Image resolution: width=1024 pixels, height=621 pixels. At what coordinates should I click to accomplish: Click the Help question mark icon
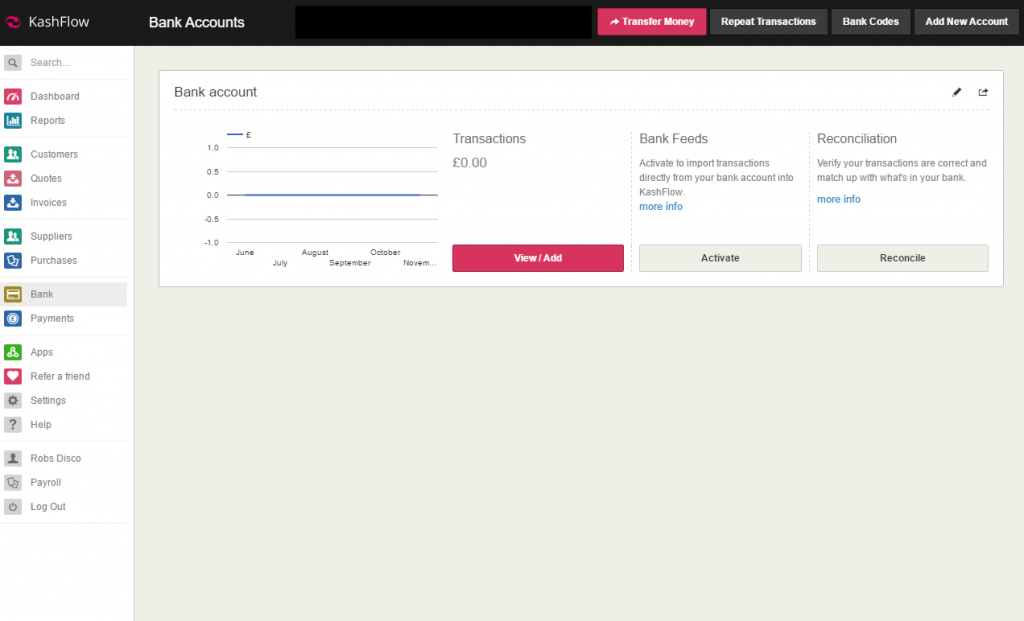pos(12,425)
